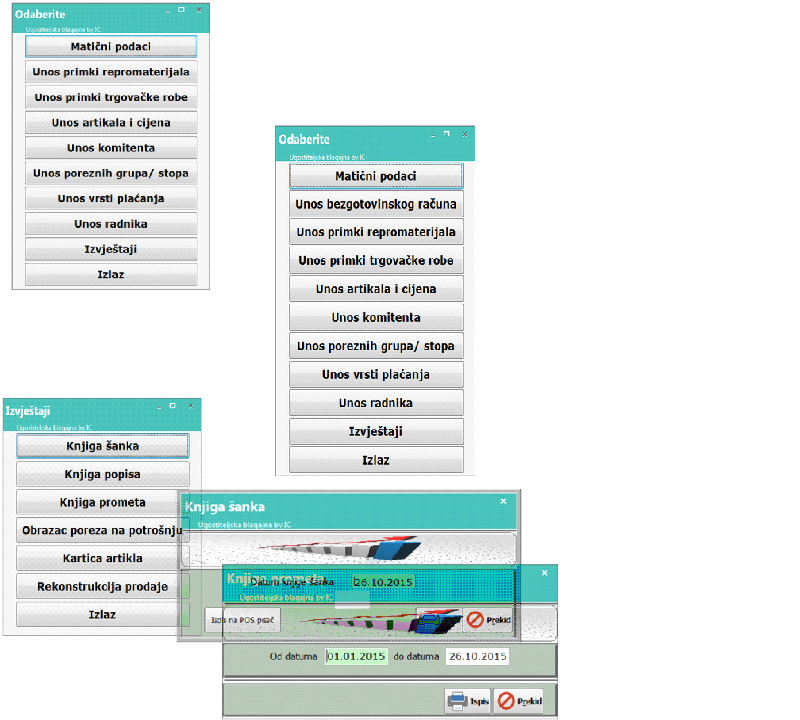The width and height of the screenshot is (800, 720).
Task: Open Matični podaci in the large Odaberite window
Action: 376,176
